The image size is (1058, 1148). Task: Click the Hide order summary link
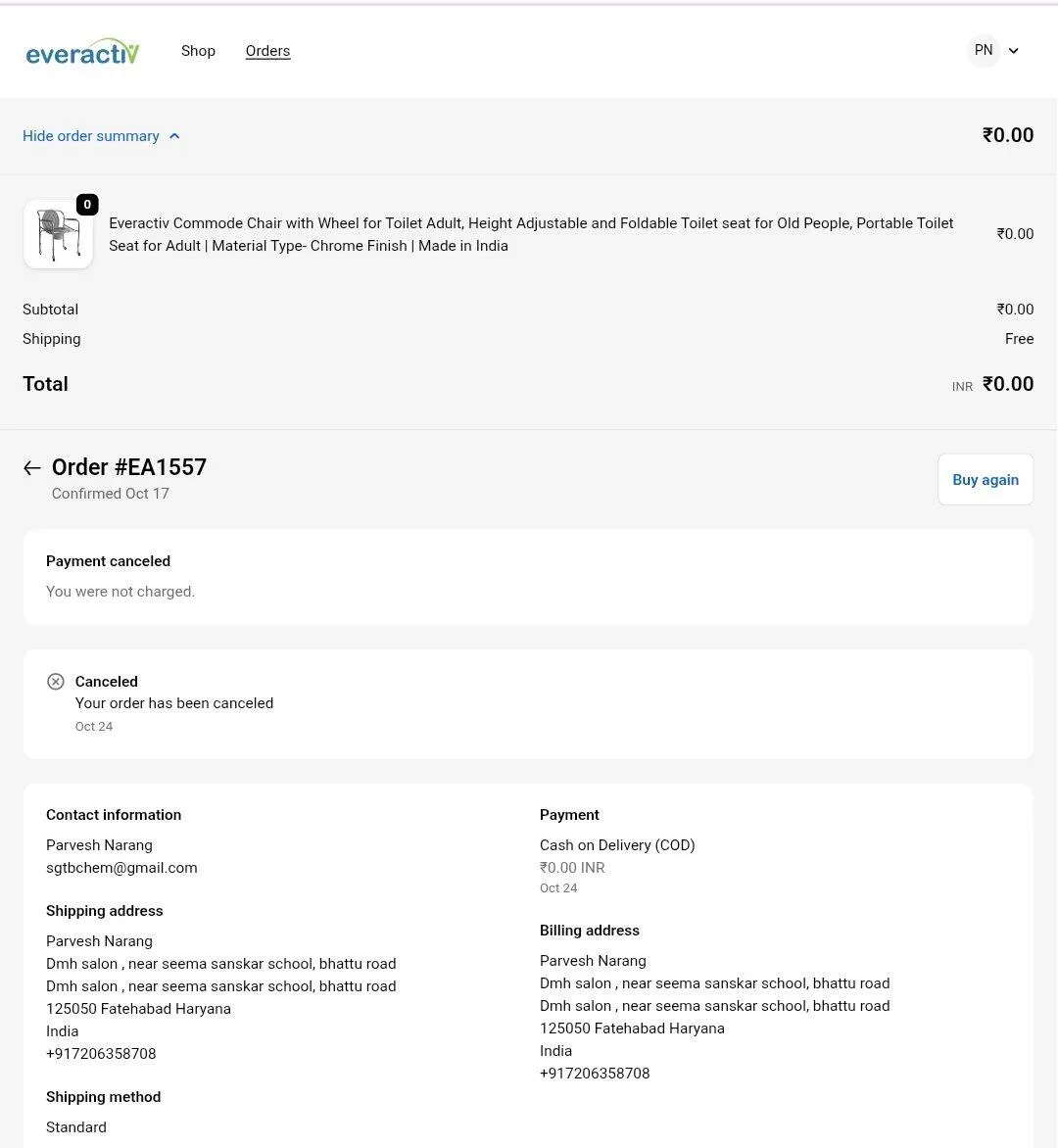click(x=91, y=136)
